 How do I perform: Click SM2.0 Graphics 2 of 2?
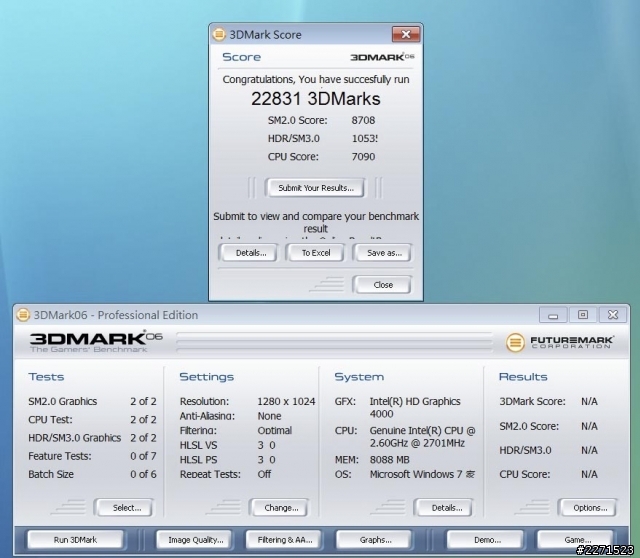pos(92,401)
